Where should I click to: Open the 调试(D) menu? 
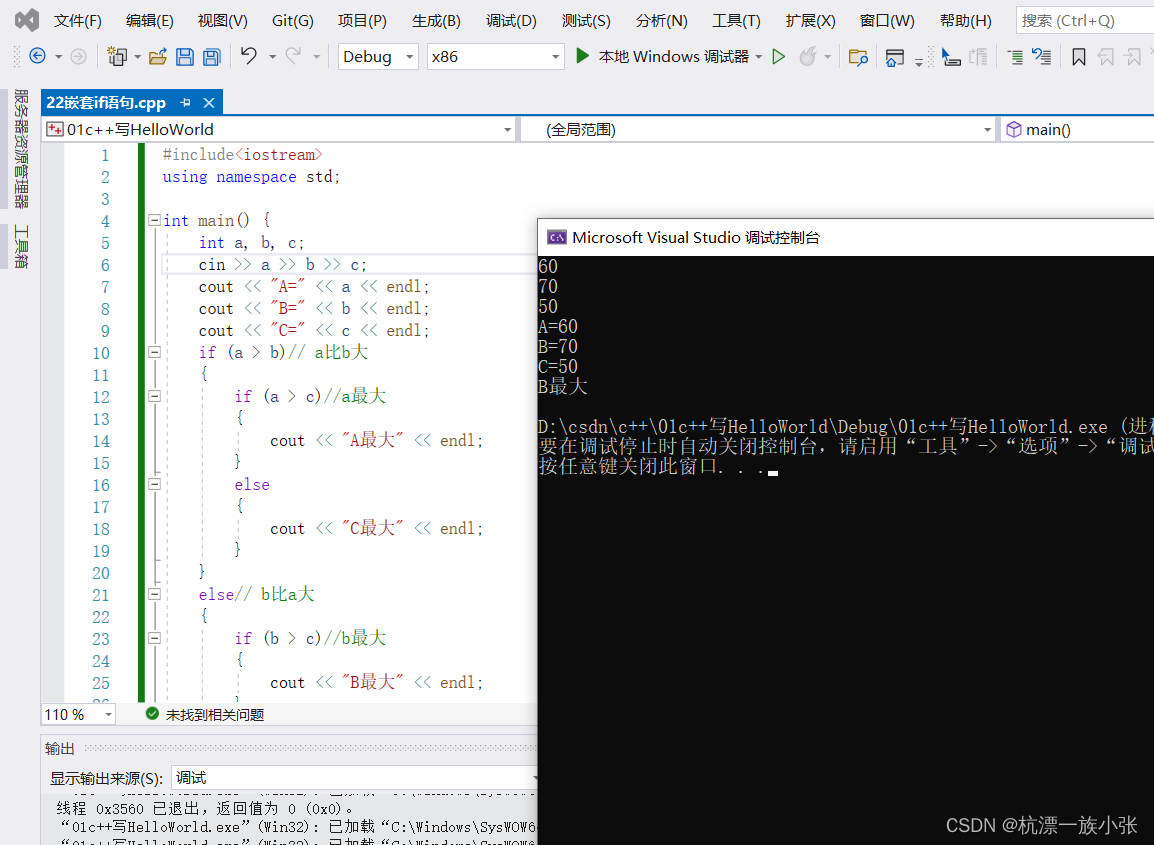pos(511,21)
